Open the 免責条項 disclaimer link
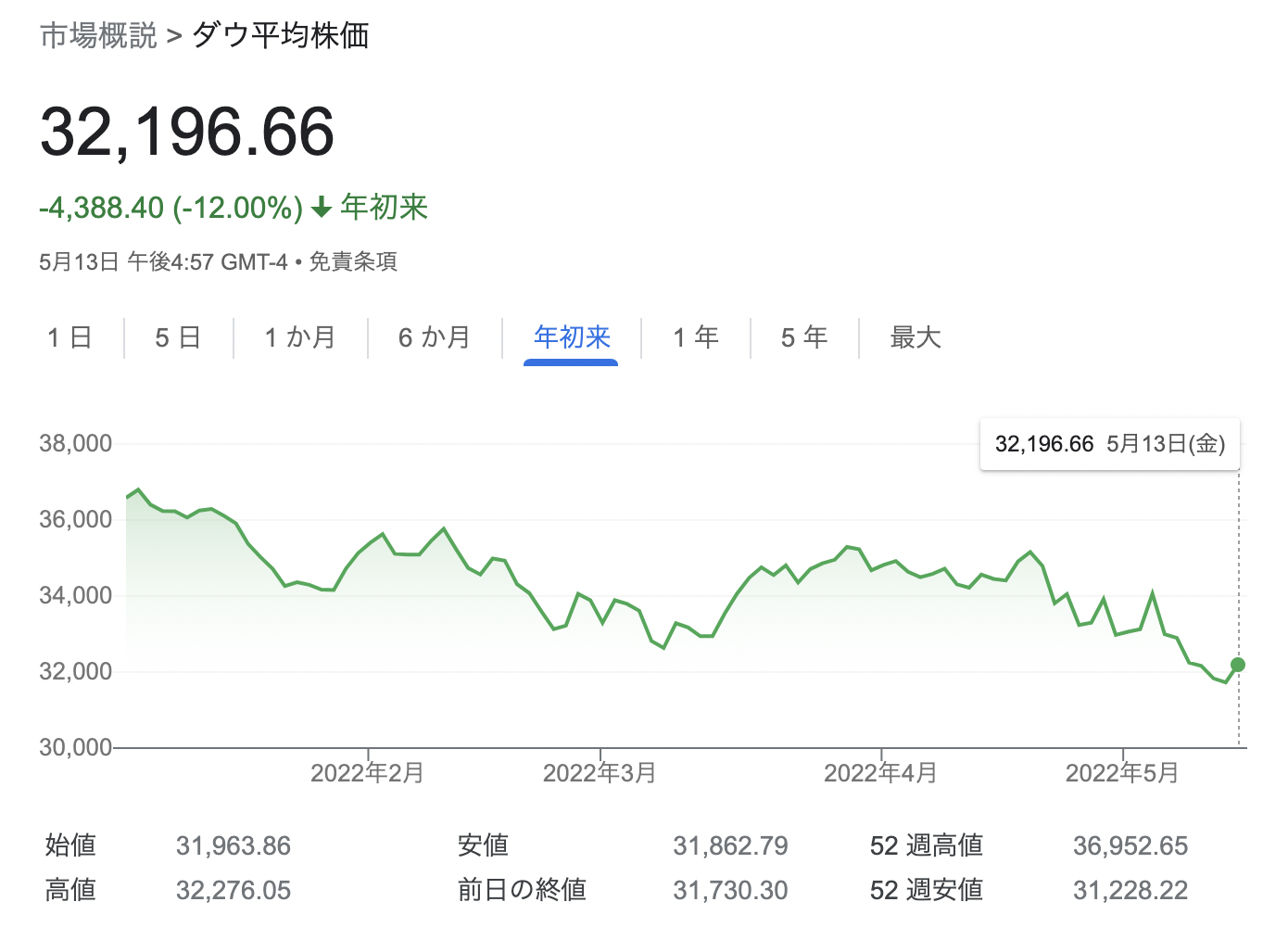The width and height of the screenshot is (1288, 940). (x=353, y=261)
